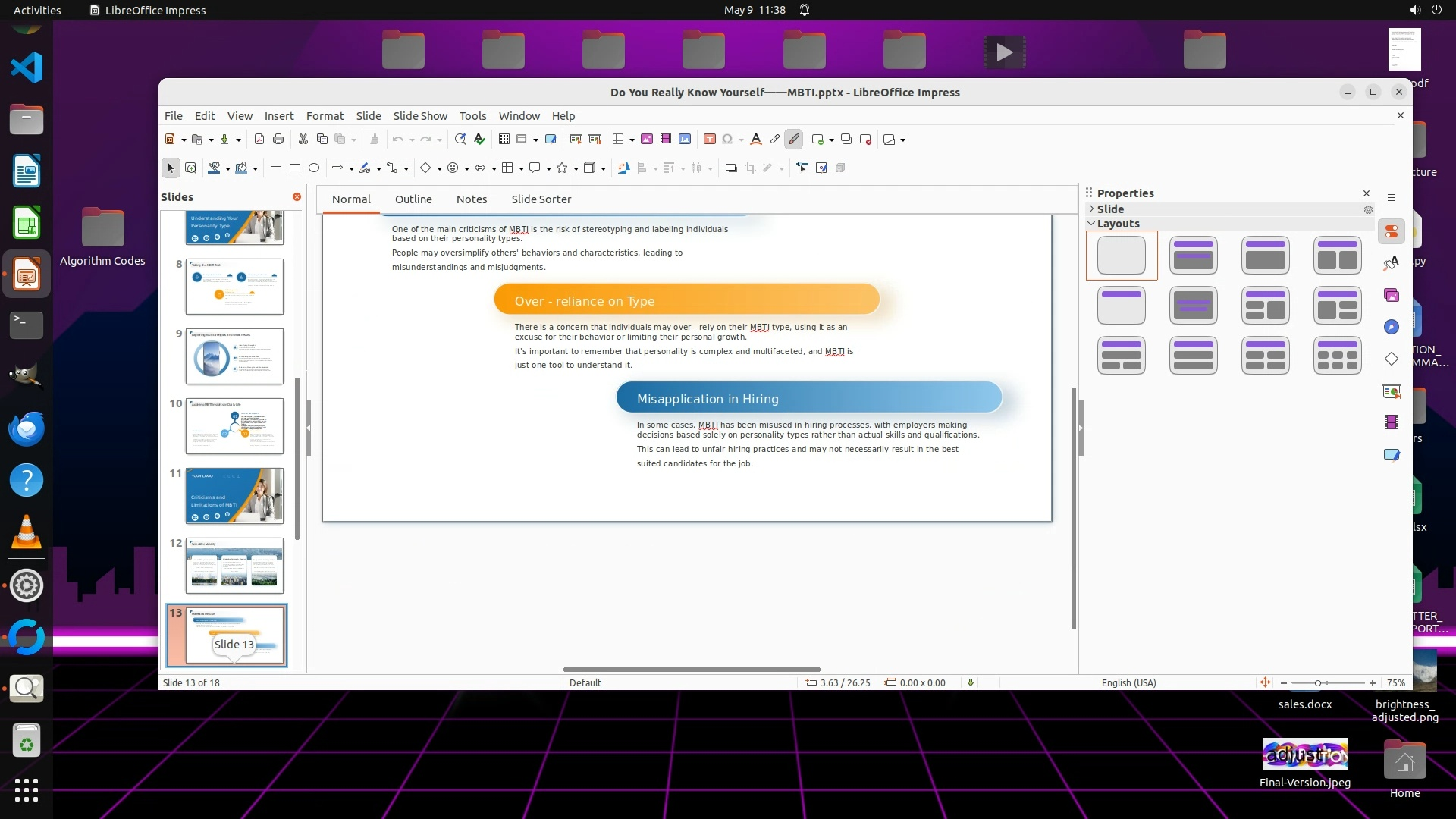Open the Stars and Banners dropdown arrow
The width and height of the screenshot is (1456, 819).
pos(576,169)
